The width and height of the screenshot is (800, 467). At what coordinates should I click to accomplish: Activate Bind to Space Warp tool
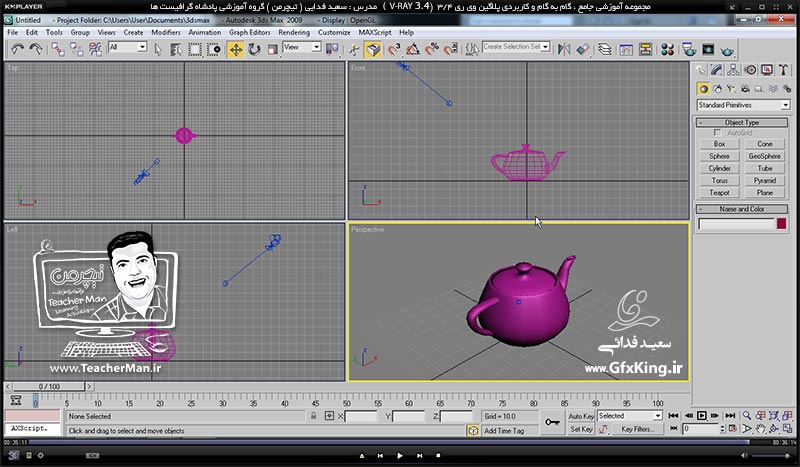point(95,50)
